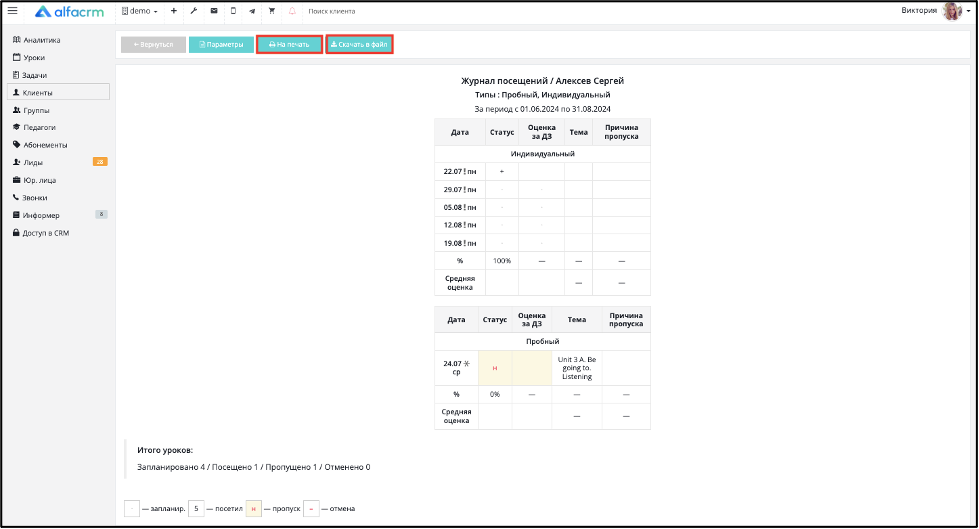Open the Виктория user profile dropdown

pos(935,11)
